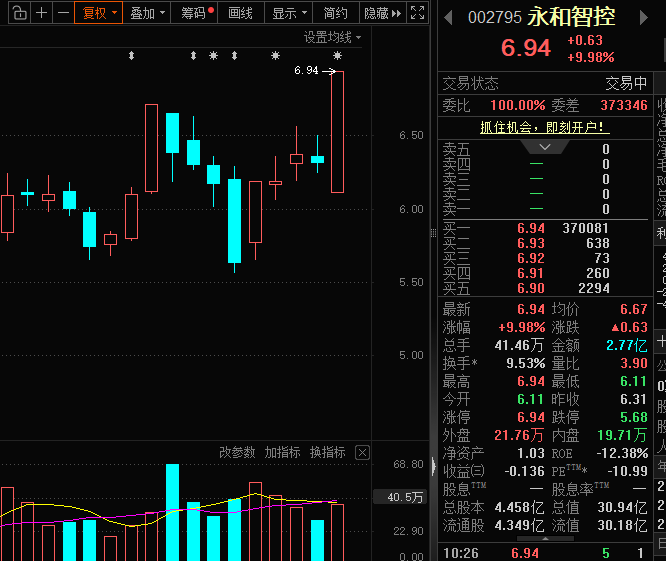Close the volume indicator panel

click(362, 453)
